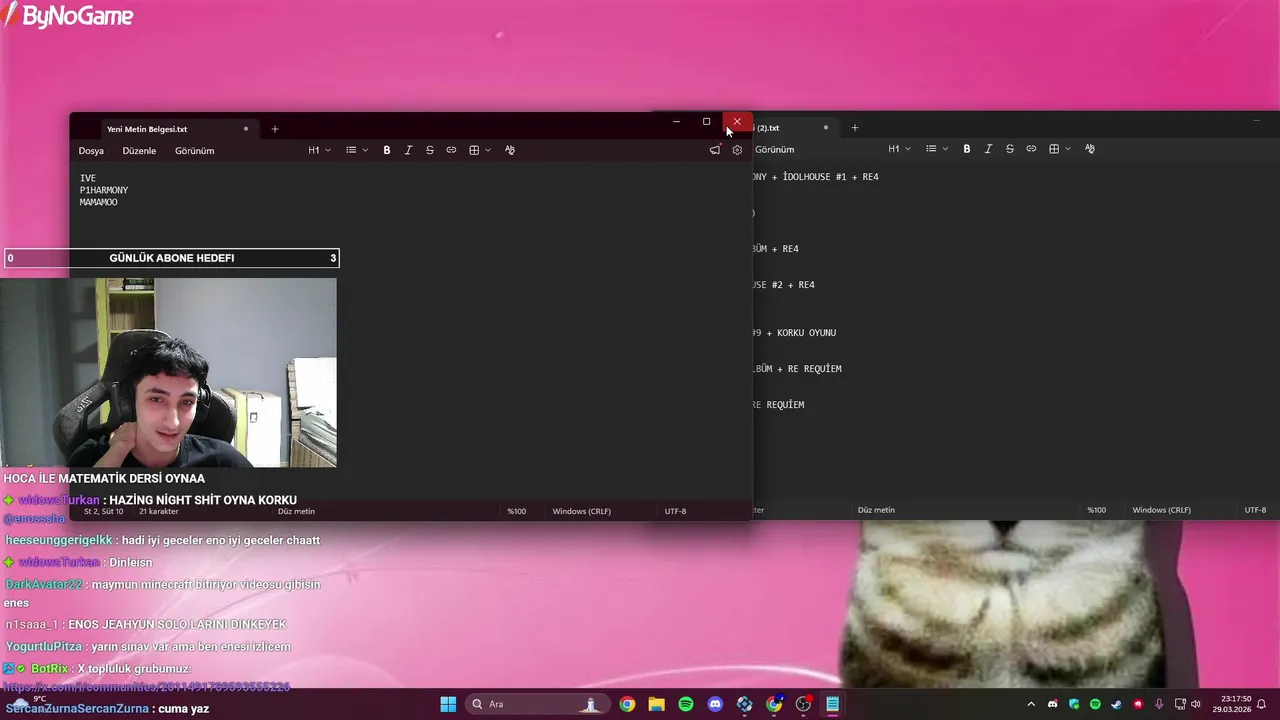
Task: Insert link in the front Notepad window
Action: (x=451, y=150)
